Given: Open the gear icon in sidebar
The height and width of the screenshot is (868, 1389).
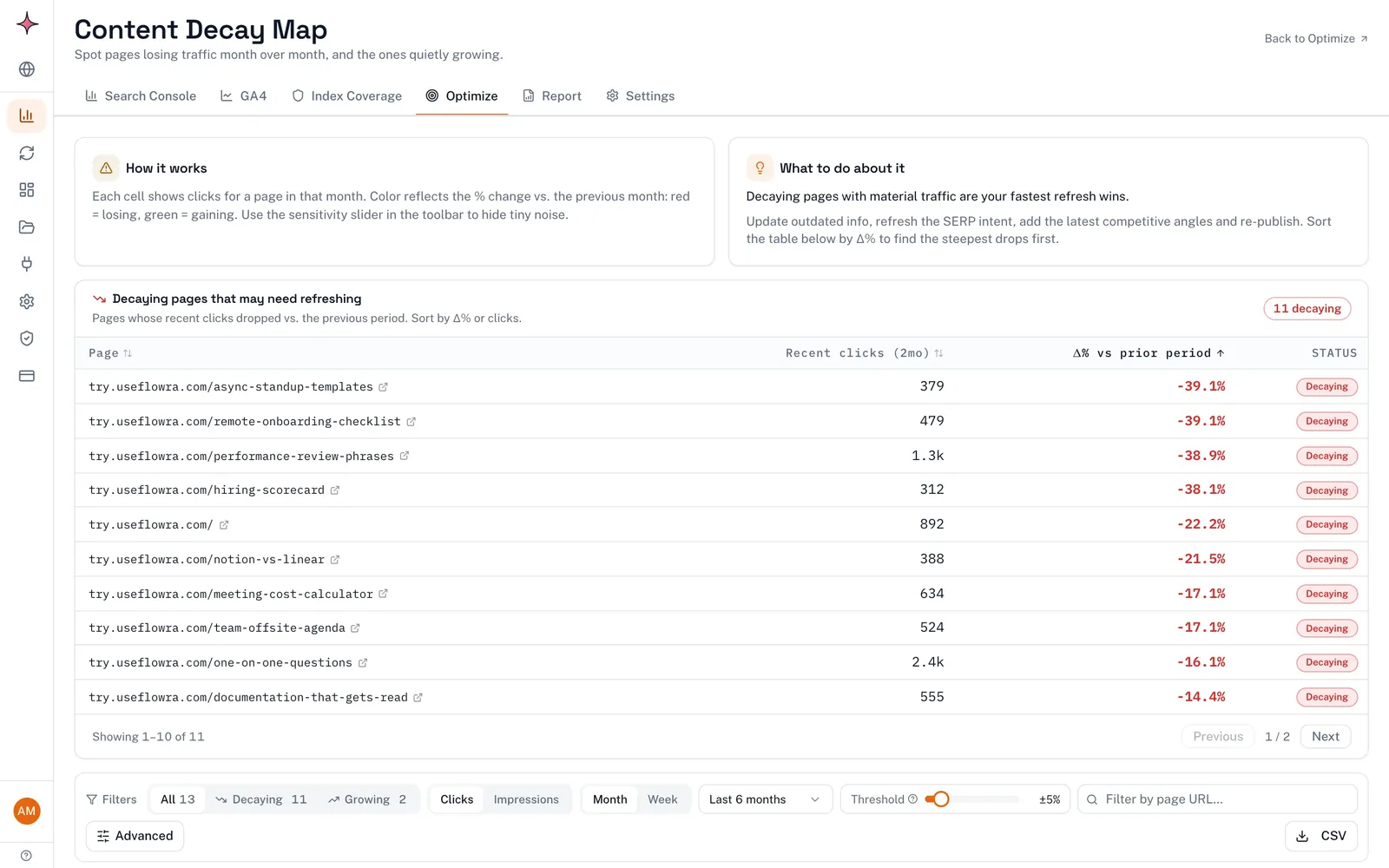Looking at the screenshot, I should (x=27, y=301).
